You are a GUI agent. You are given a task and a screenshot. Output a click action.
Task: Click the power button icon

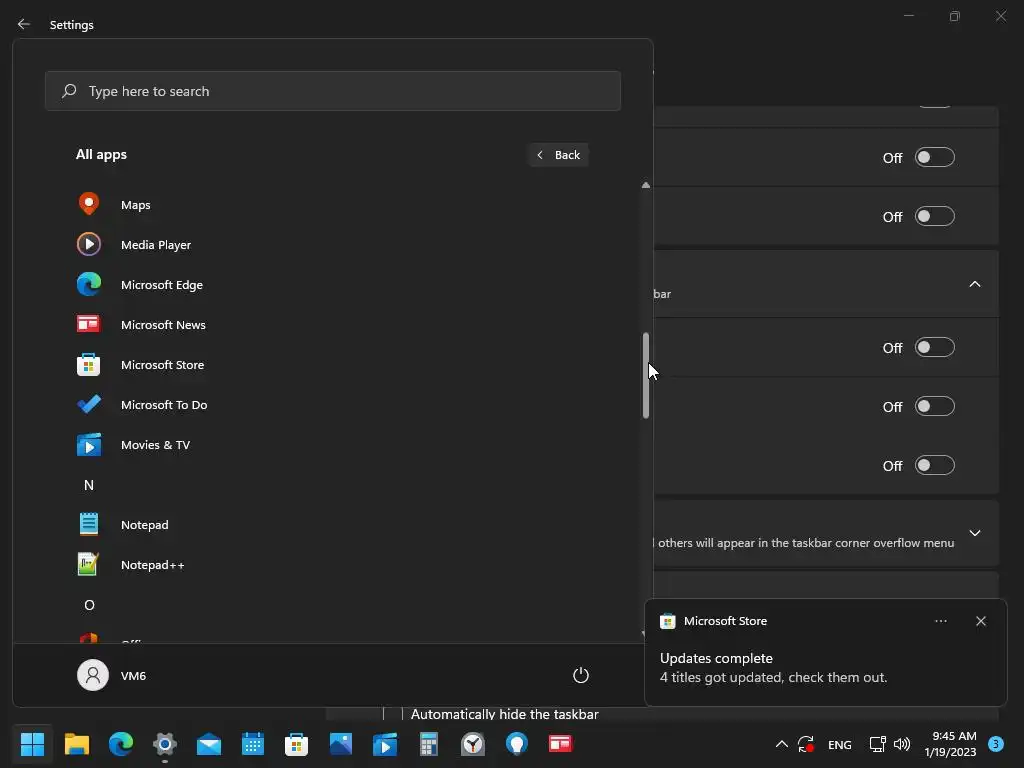point(581,675)
